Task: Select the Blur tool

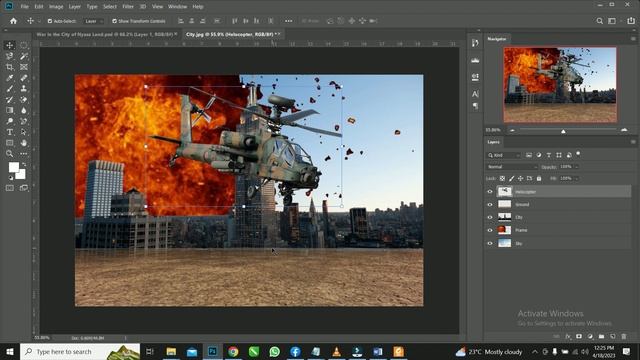Action: point(24,110)
